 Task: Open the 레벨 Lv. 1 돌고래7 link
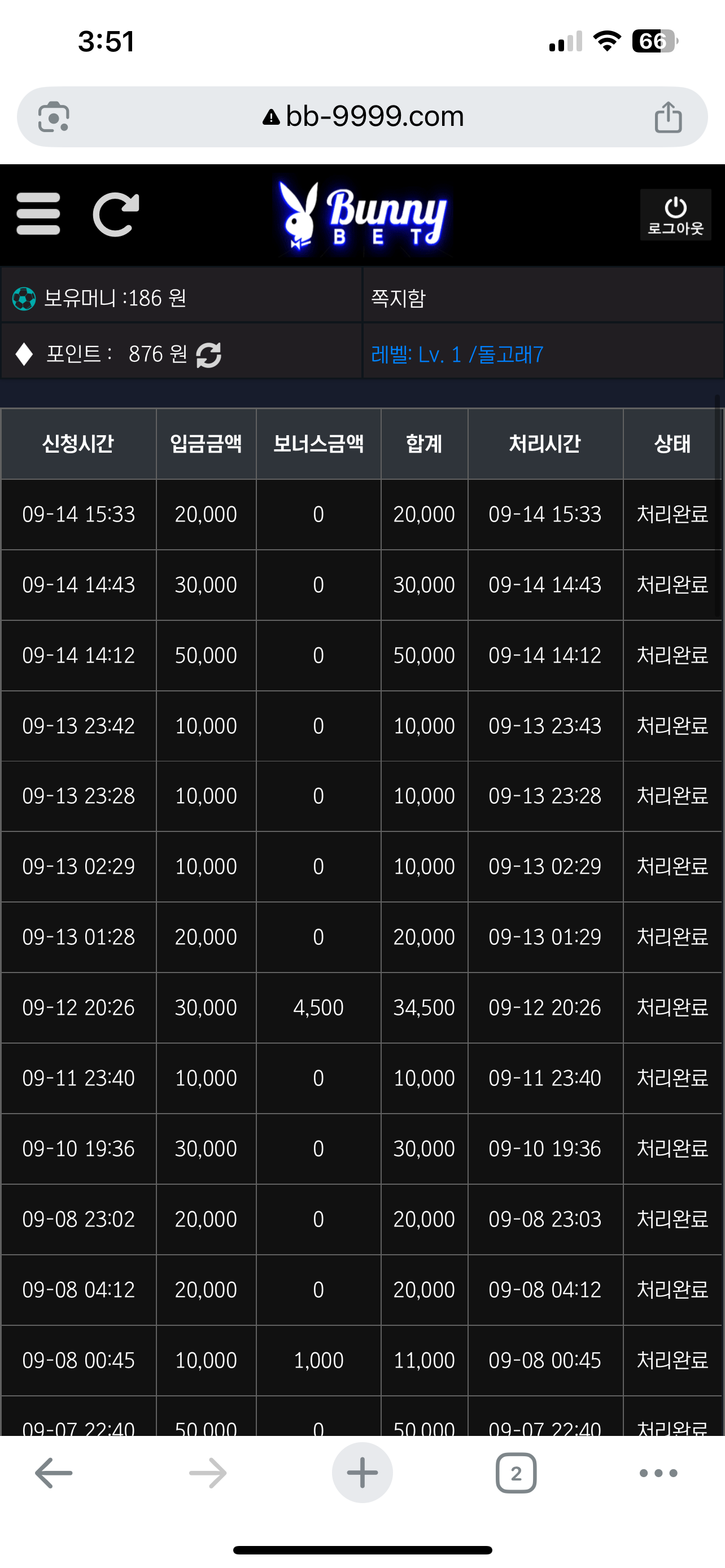(457, 355)
